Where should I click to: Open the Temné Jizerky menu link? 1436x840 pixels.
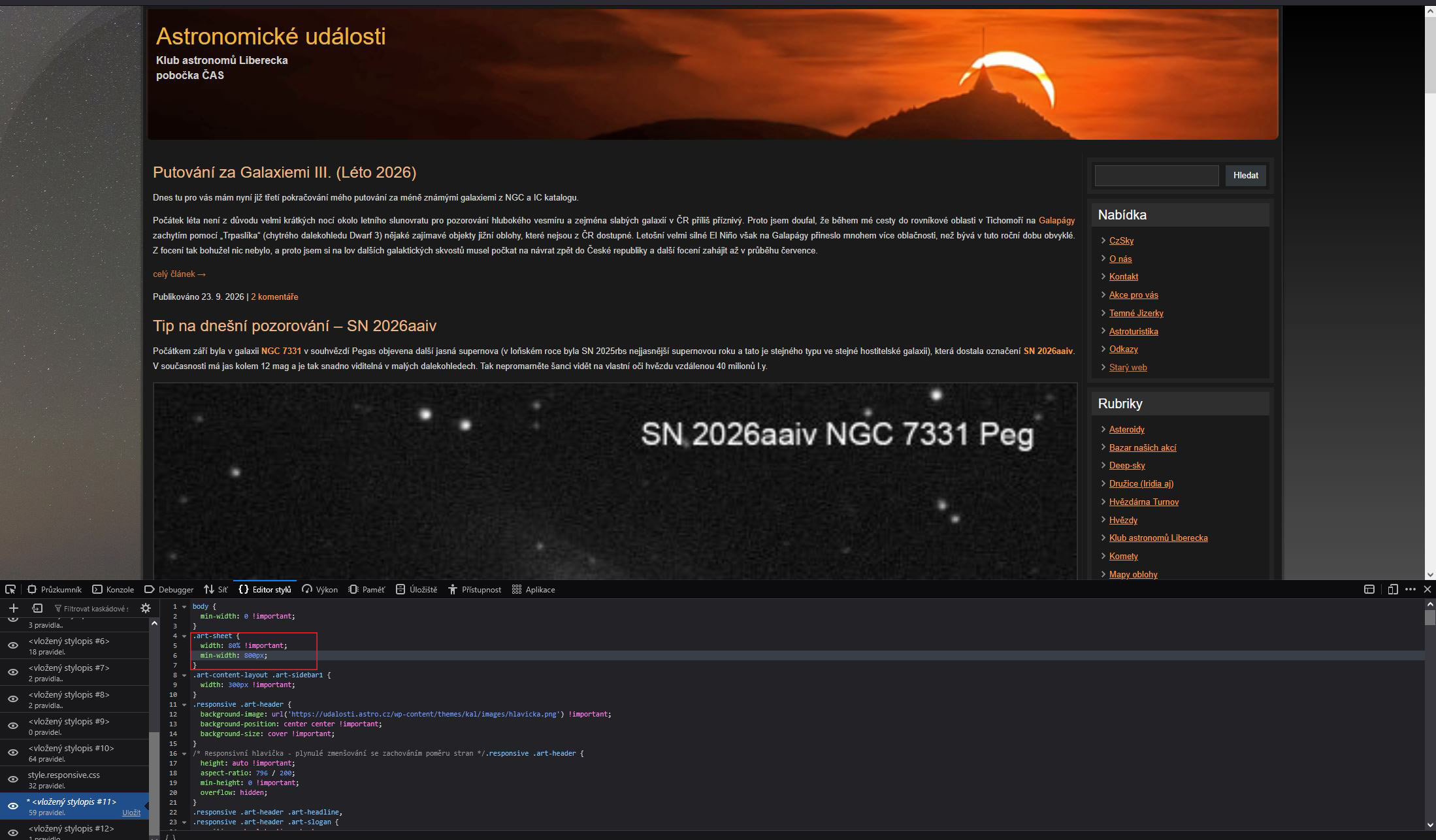tap(1136, 313)
